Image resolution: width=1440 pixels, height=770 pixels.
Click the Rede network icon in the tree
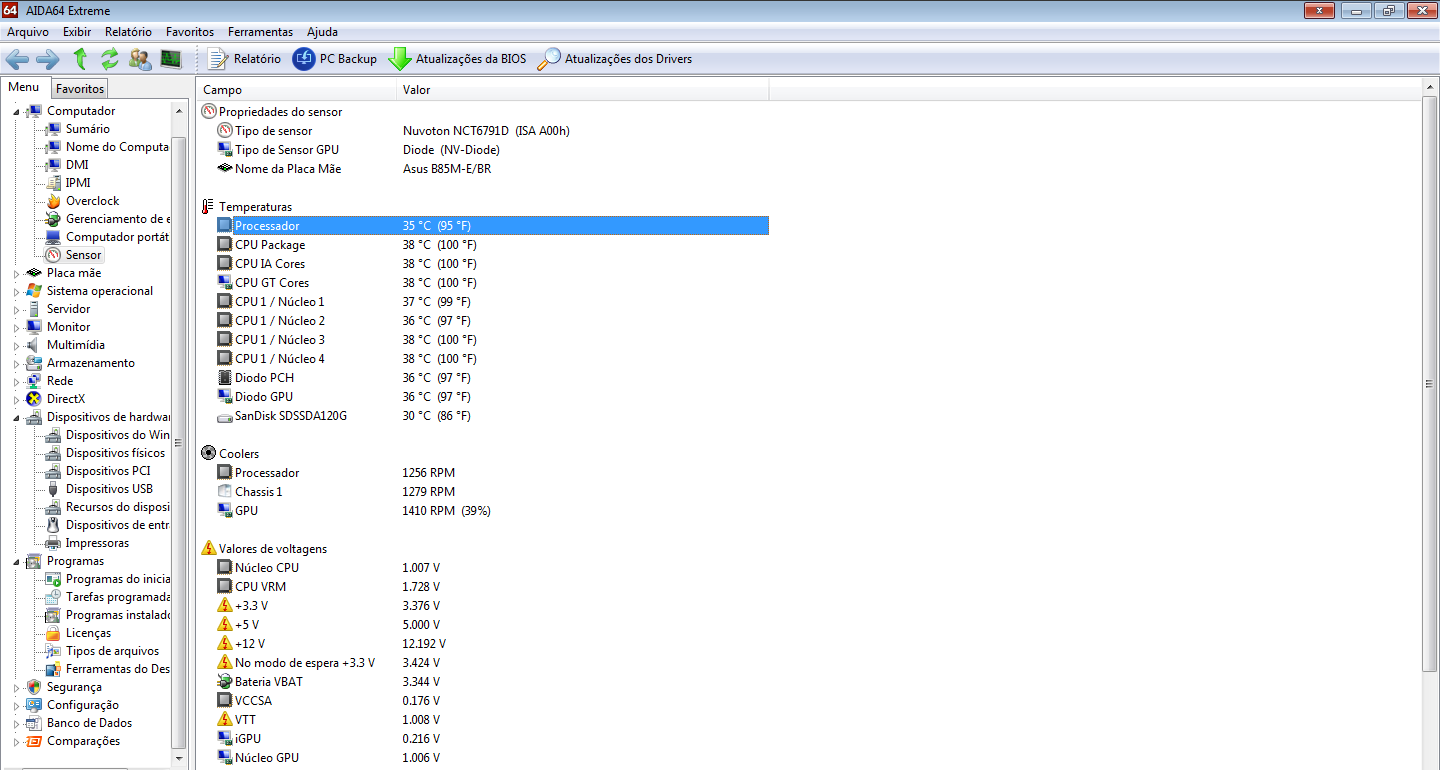(x=34, y=381)
